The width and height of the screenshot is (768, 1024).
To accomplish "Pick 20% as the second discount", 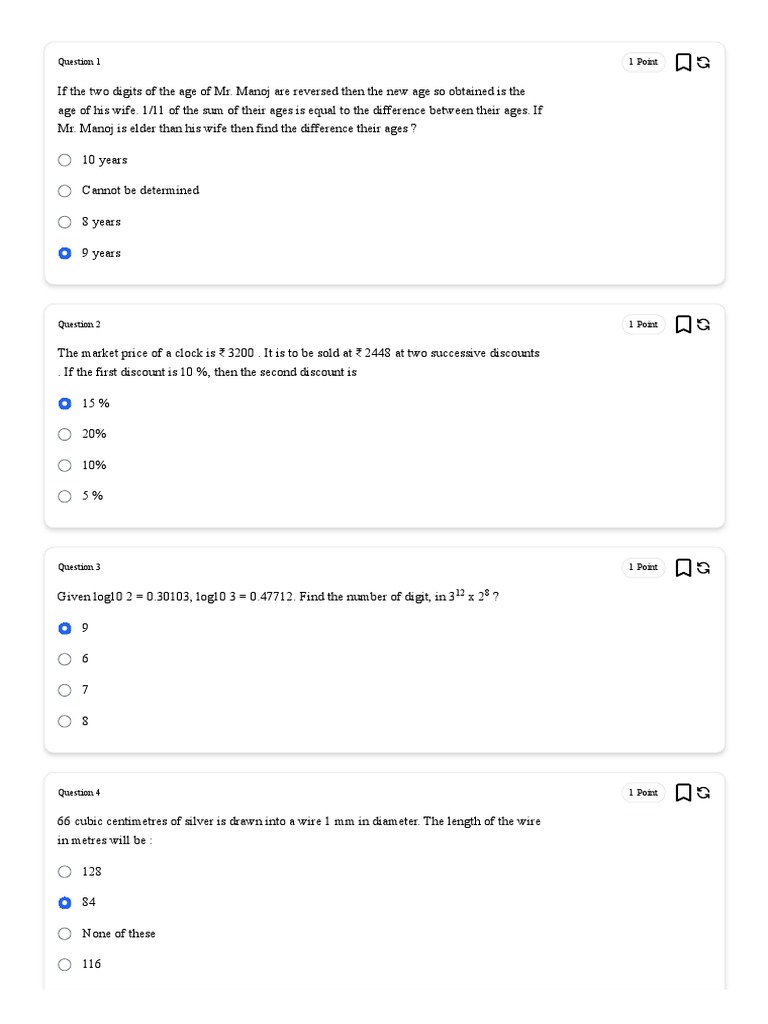I will point(65,434).
